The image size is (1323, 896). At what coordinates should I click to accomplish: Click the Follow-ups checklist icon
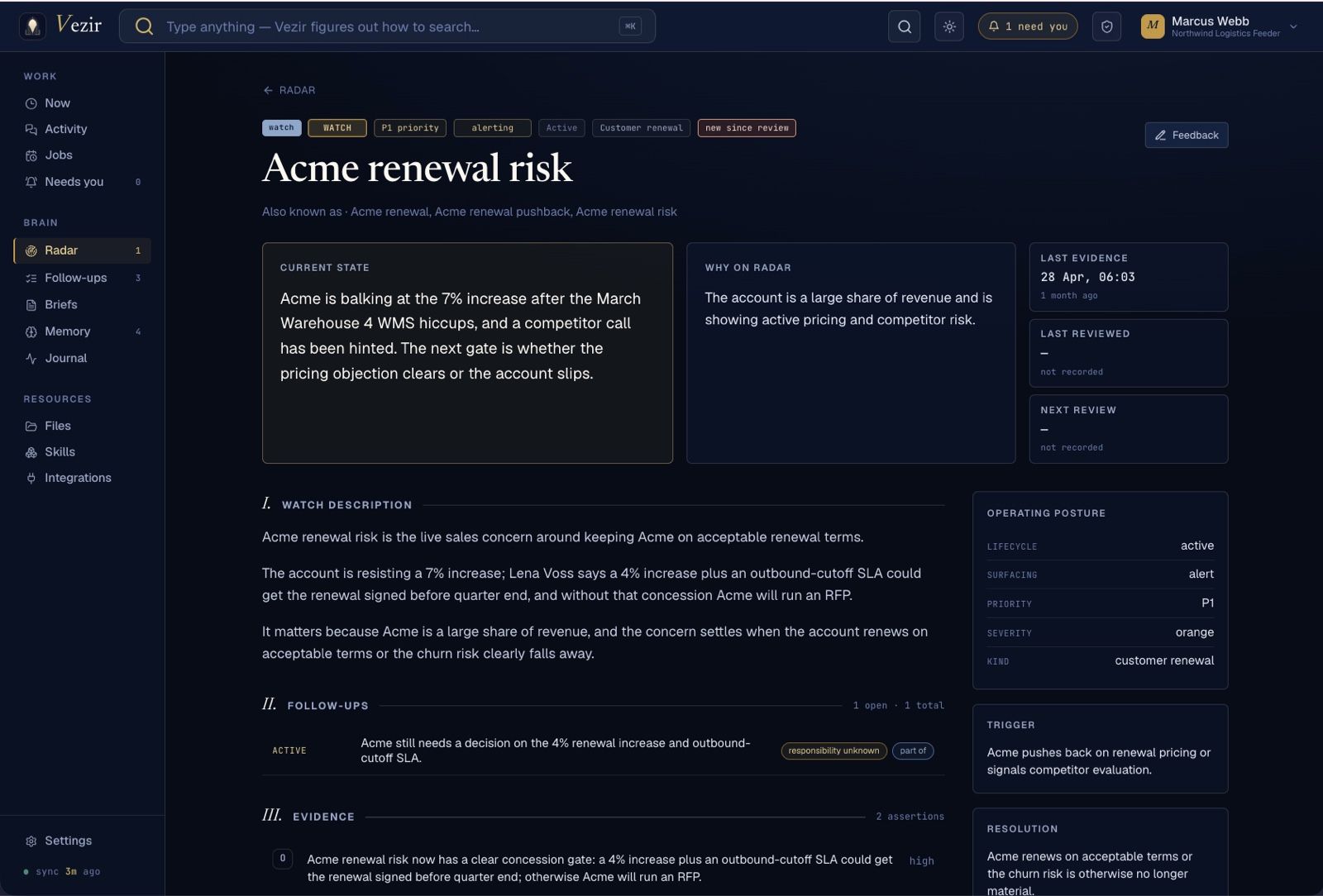tap(31, 279)
